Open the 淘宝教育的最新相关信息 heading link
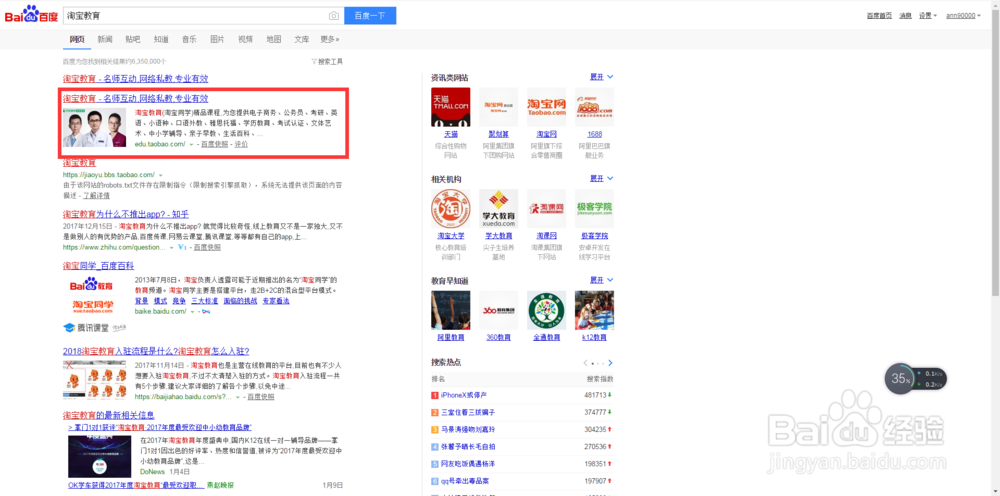The height and width of the screenshot is (496, 1000). [x=108, y=416]
